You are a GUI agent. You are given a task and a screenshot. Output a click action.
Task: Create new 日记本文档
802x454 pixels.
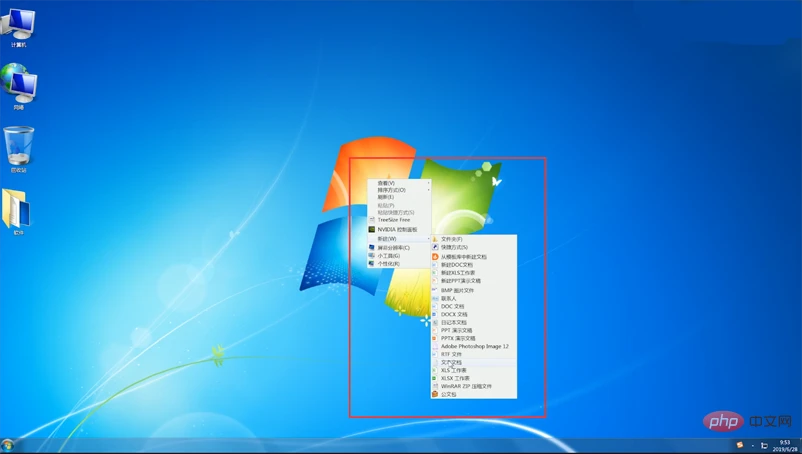coord(474,323)
